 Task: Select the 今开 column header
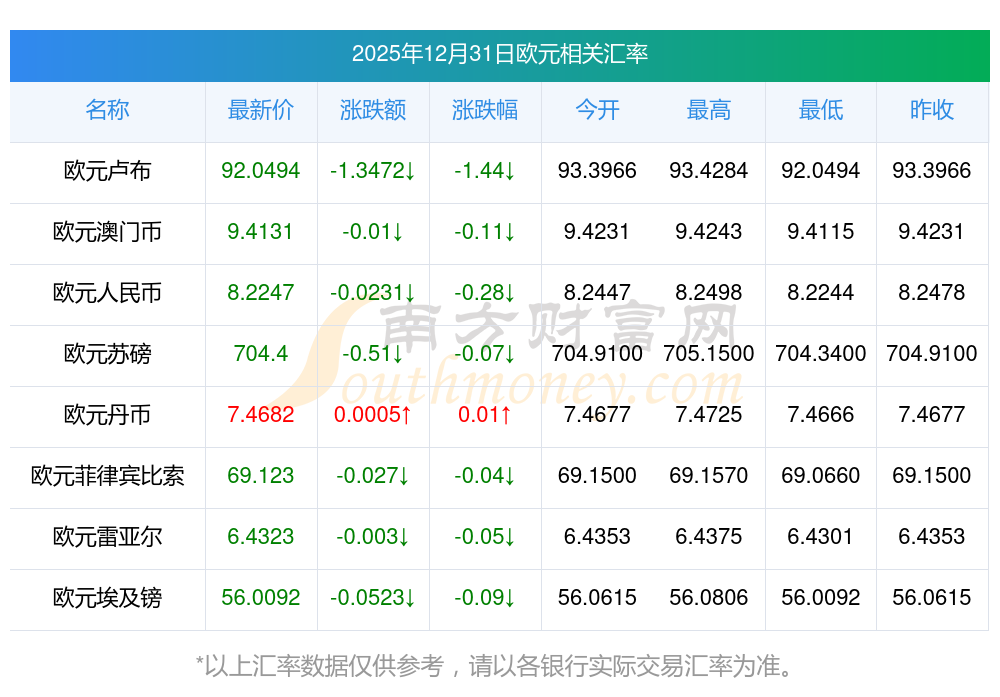point(597,110)
